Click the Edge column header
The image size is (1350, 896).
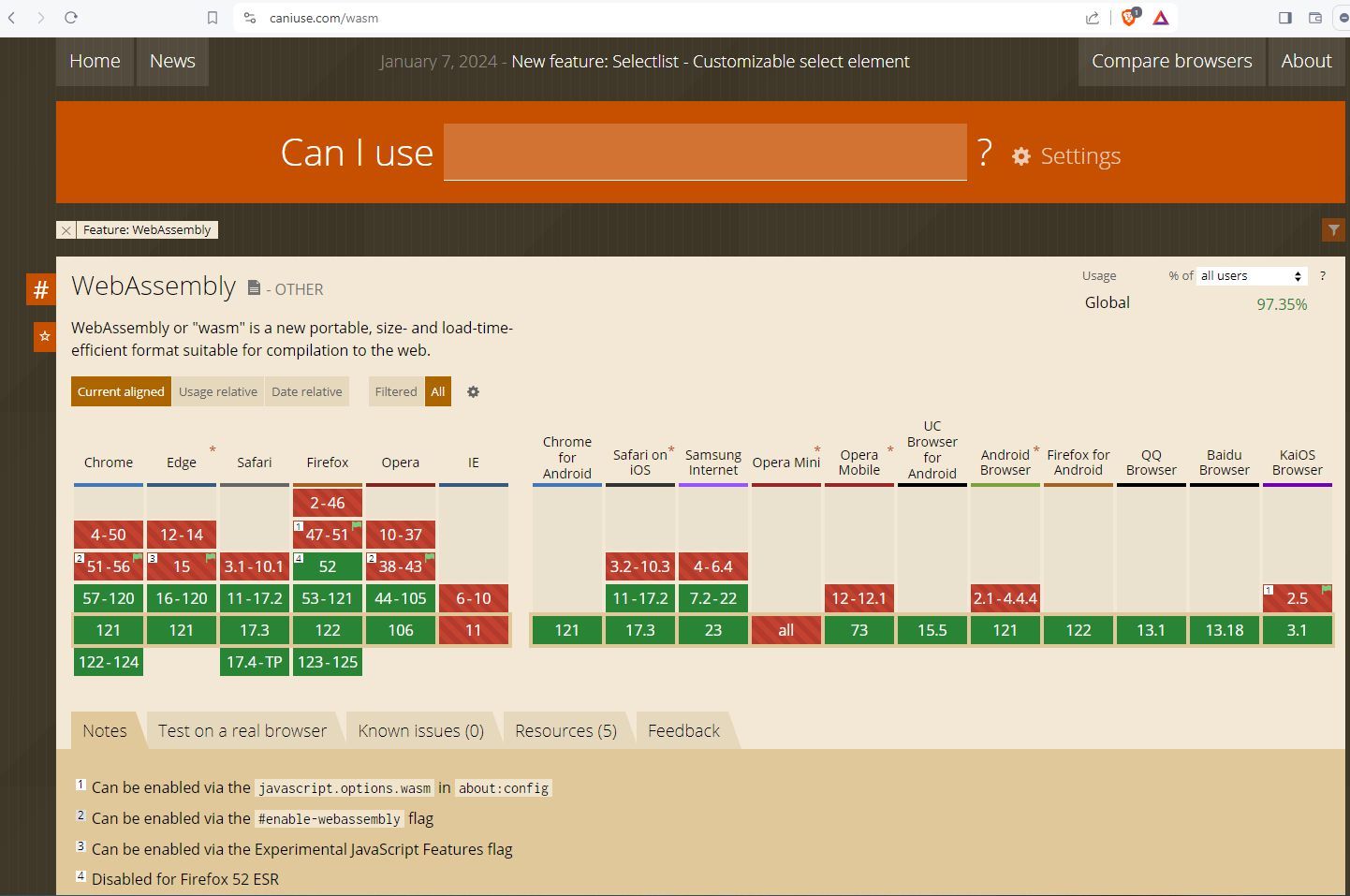pyautogui.click(x=182, y=463)
